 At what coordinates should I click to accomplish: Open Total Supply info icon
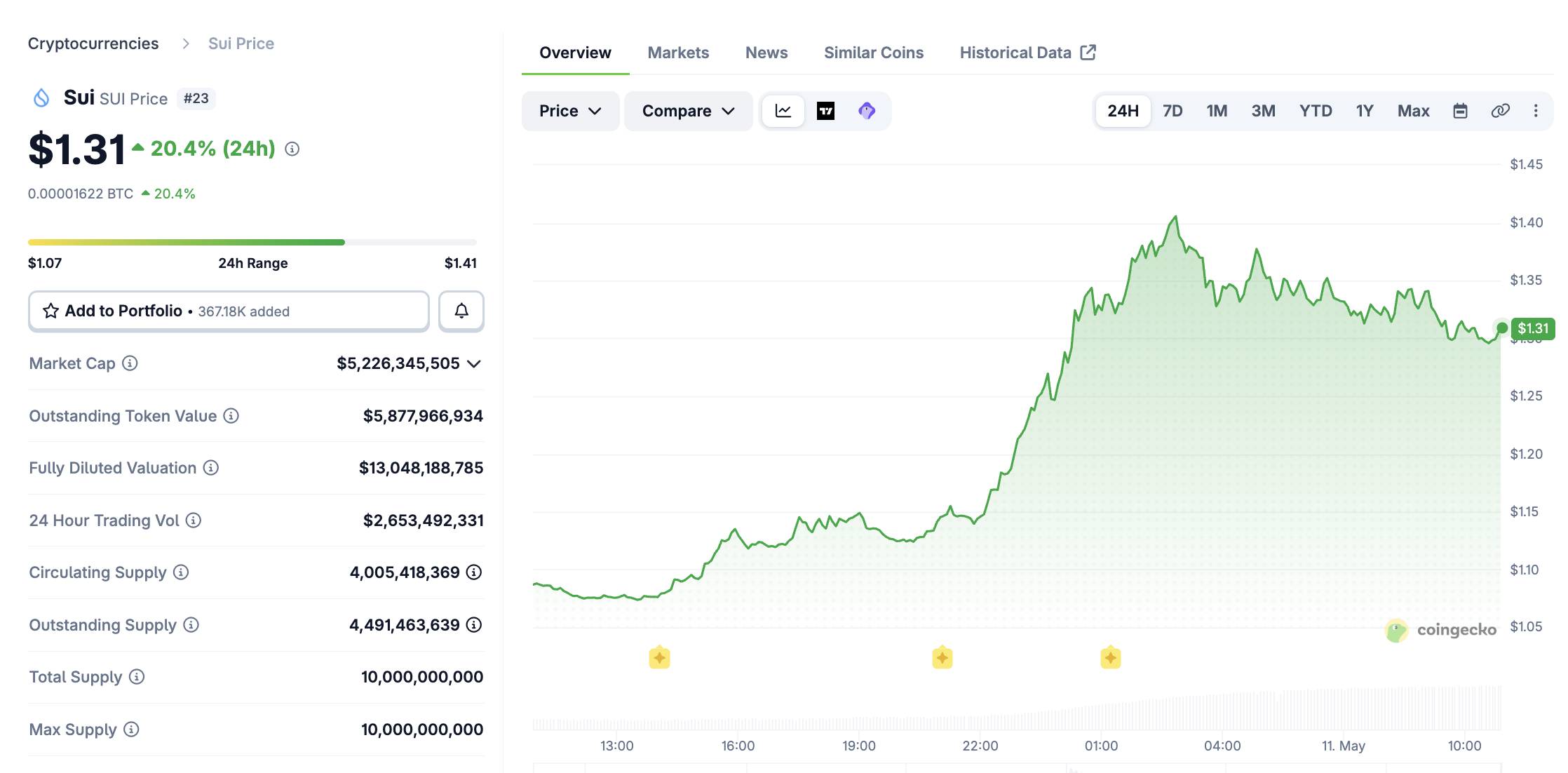(137, 676)
